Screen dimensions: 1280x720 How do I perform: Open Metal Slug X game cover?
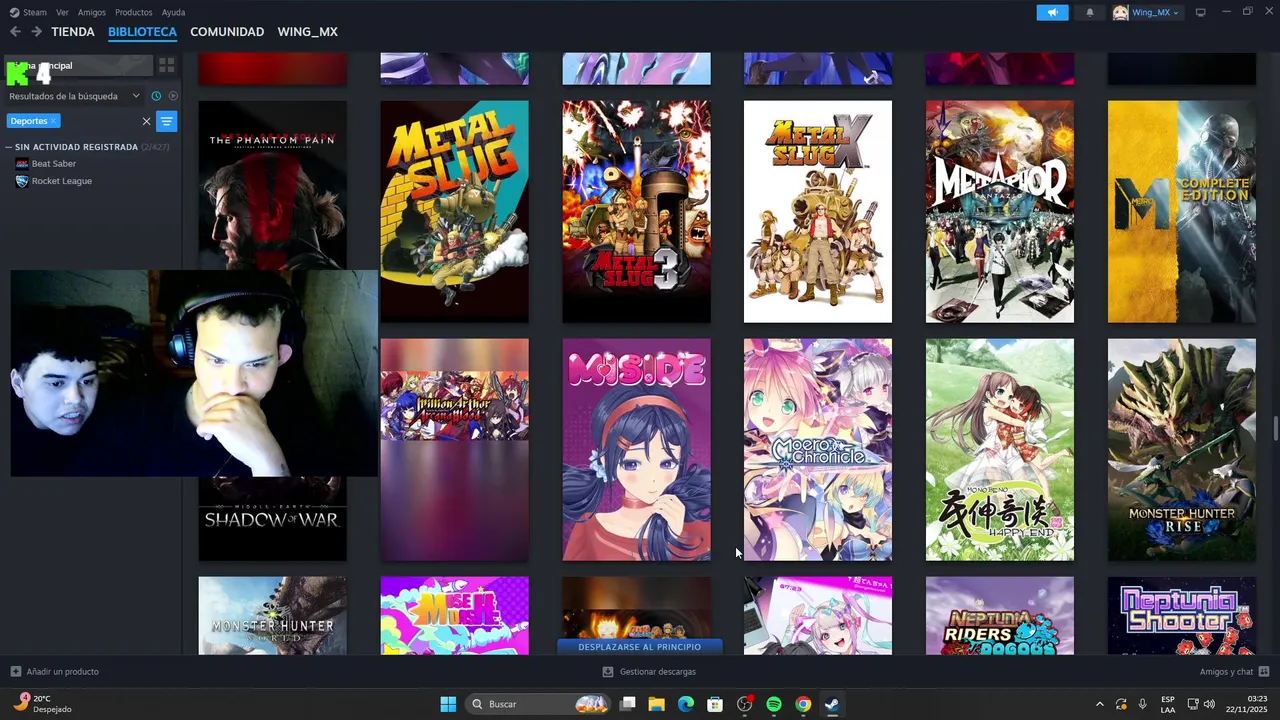coord(818,211)
